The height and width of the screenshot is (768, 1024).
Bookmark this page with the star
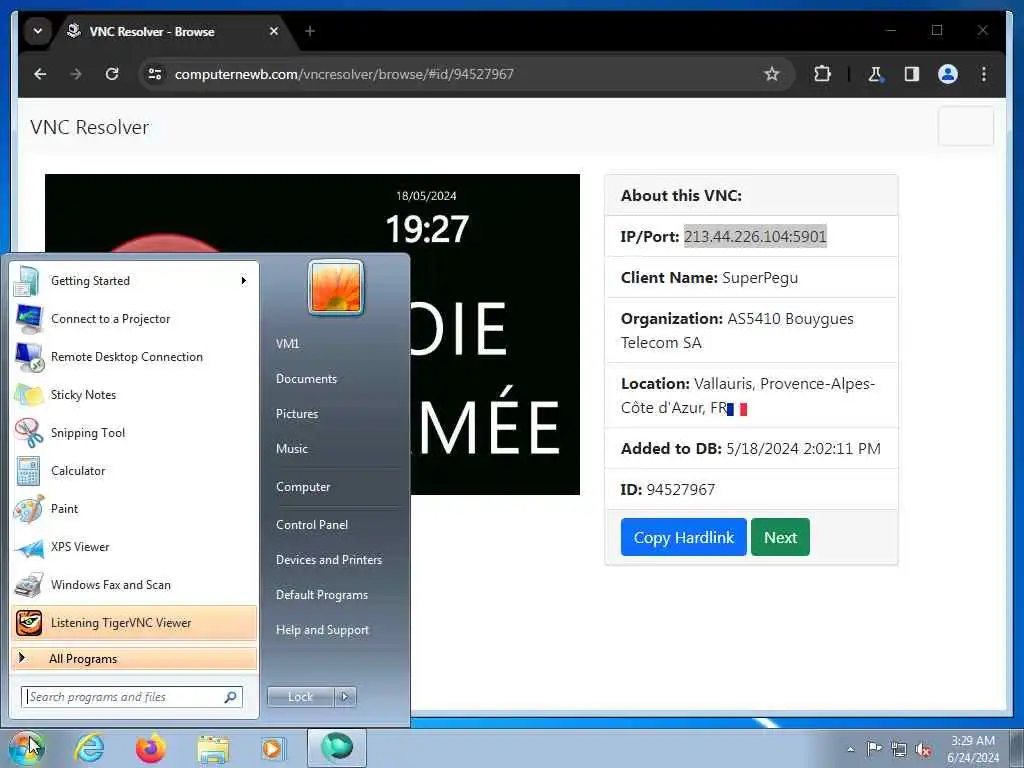[772, 74]
